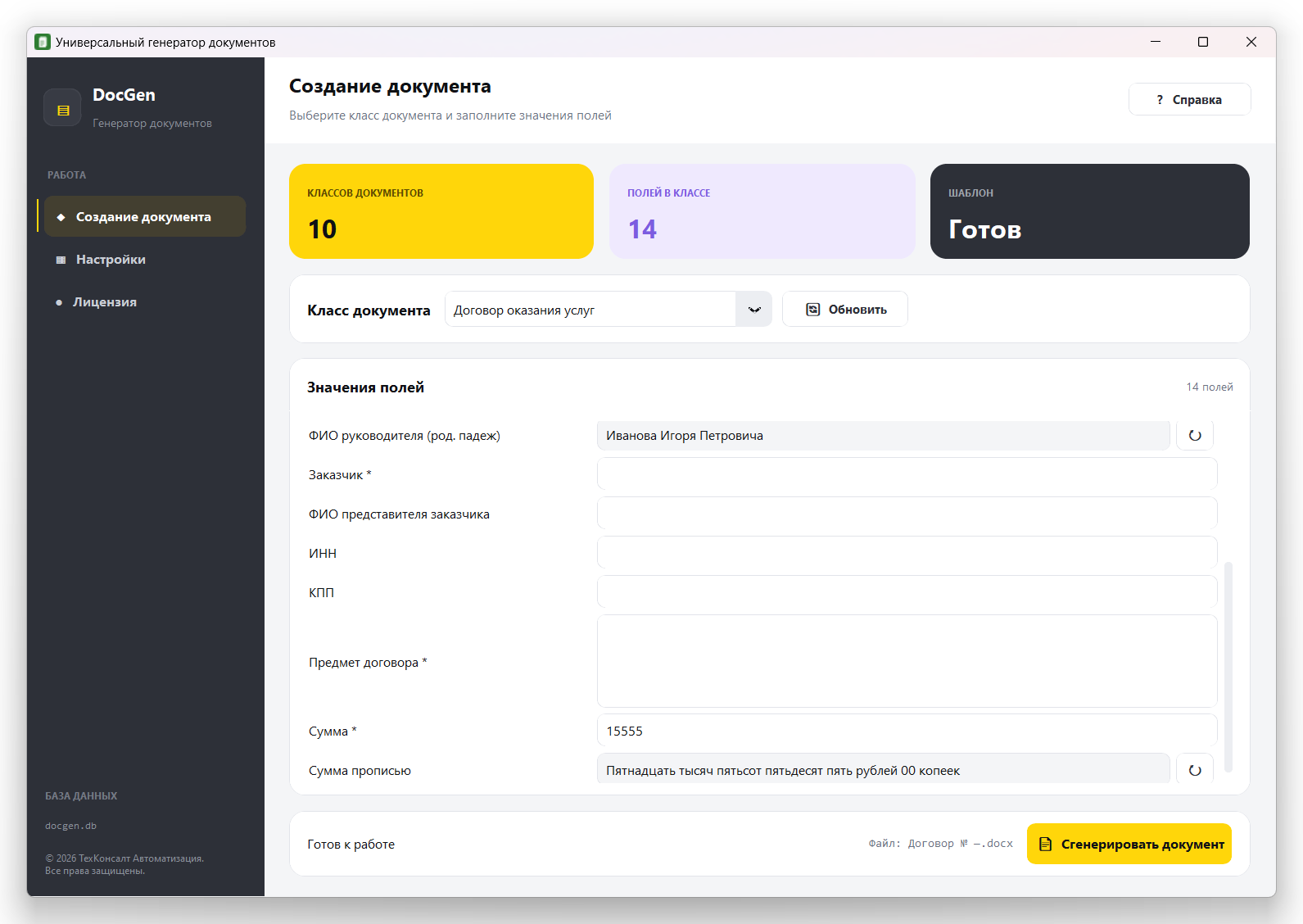
Task: Click the Предмет договора text area
Action: point(907,662)
